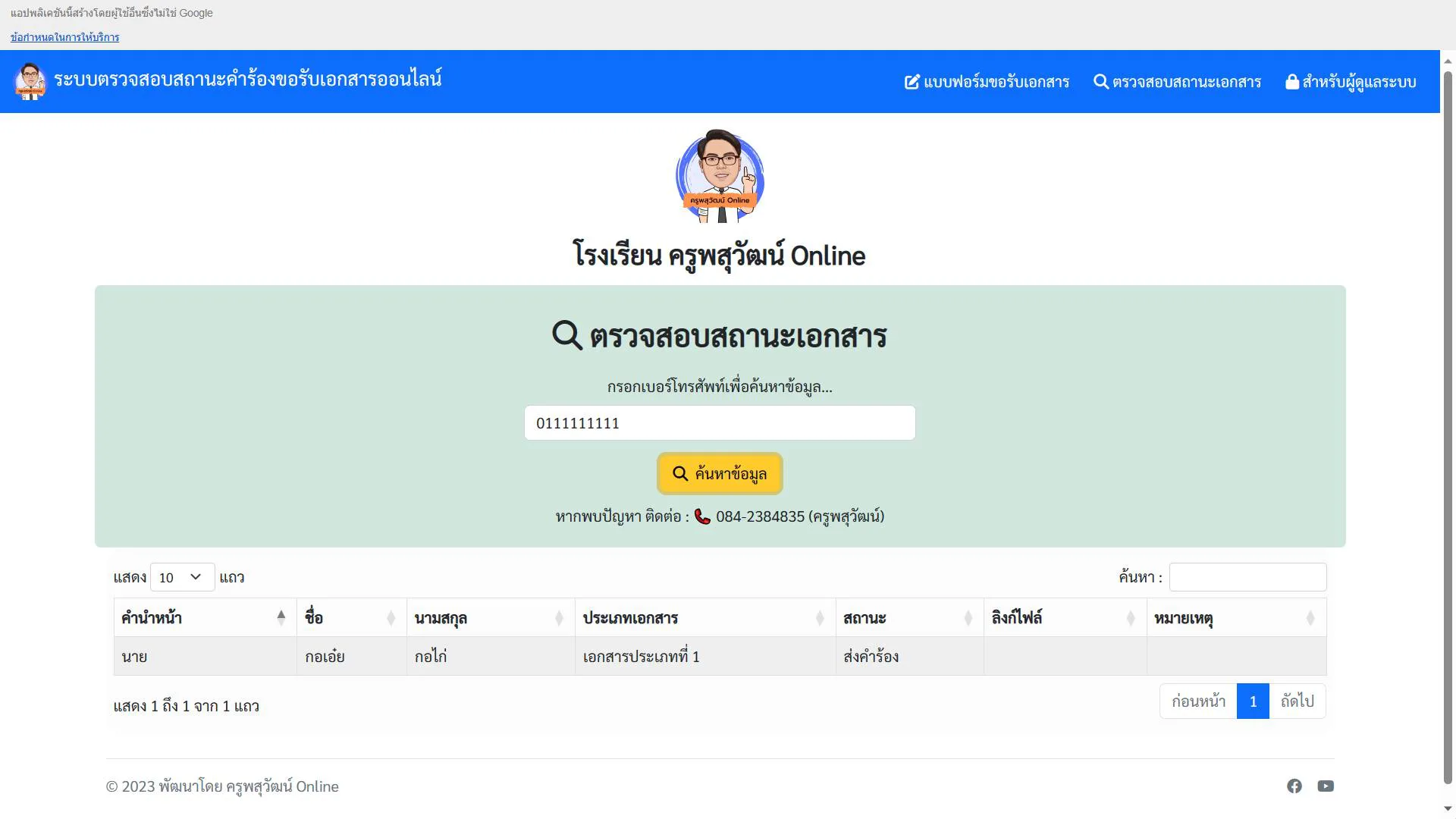The height and width of the screenshot is (819, 1456).
Task: Click the scrollbar up arrow
Action: pos(1448,61)
